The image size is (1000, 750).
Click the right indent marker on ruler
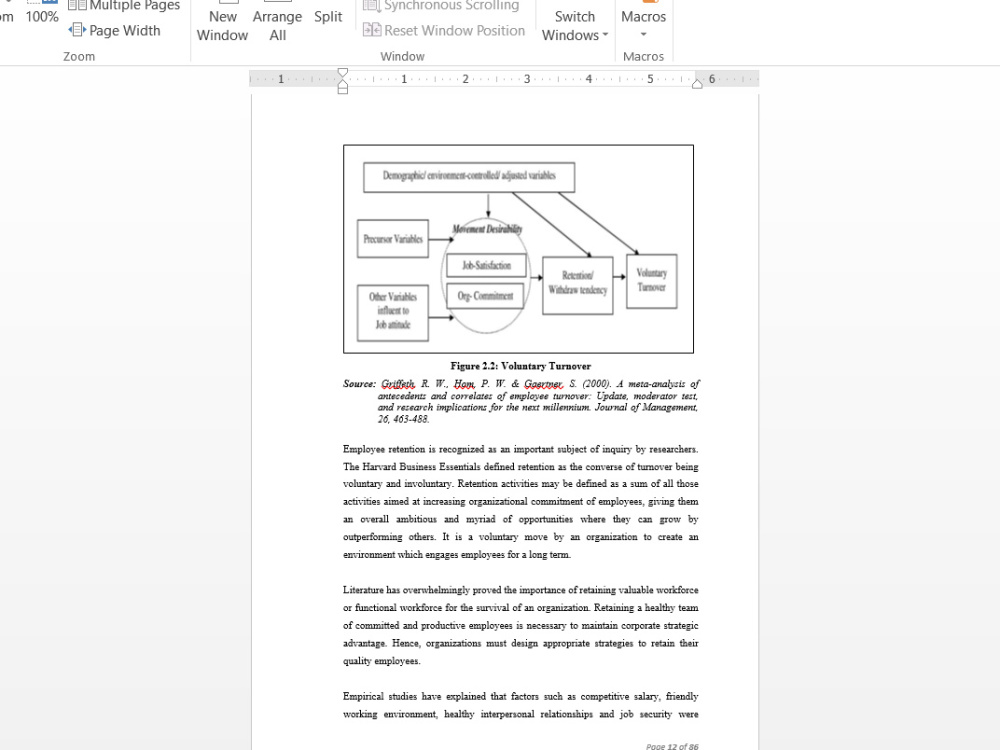pyautogui.click(x=697, y=84)
